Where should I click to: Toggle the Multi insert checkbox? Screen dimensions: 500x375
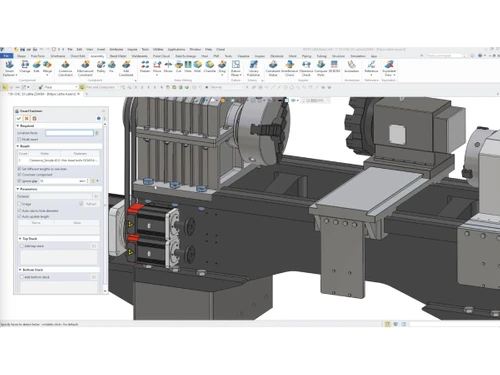tap(19, 139)
